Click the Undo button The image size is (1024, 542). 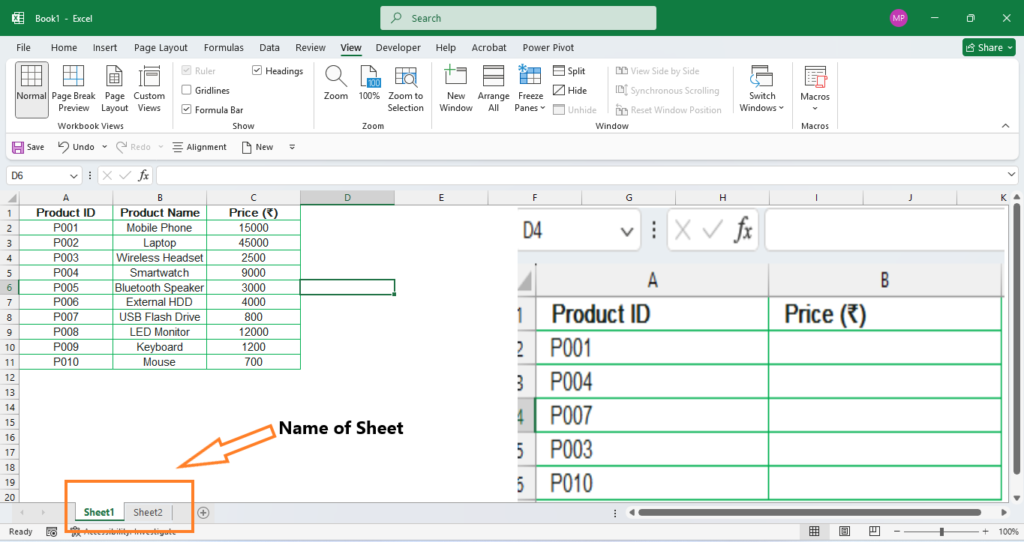[x=76, y=147]
